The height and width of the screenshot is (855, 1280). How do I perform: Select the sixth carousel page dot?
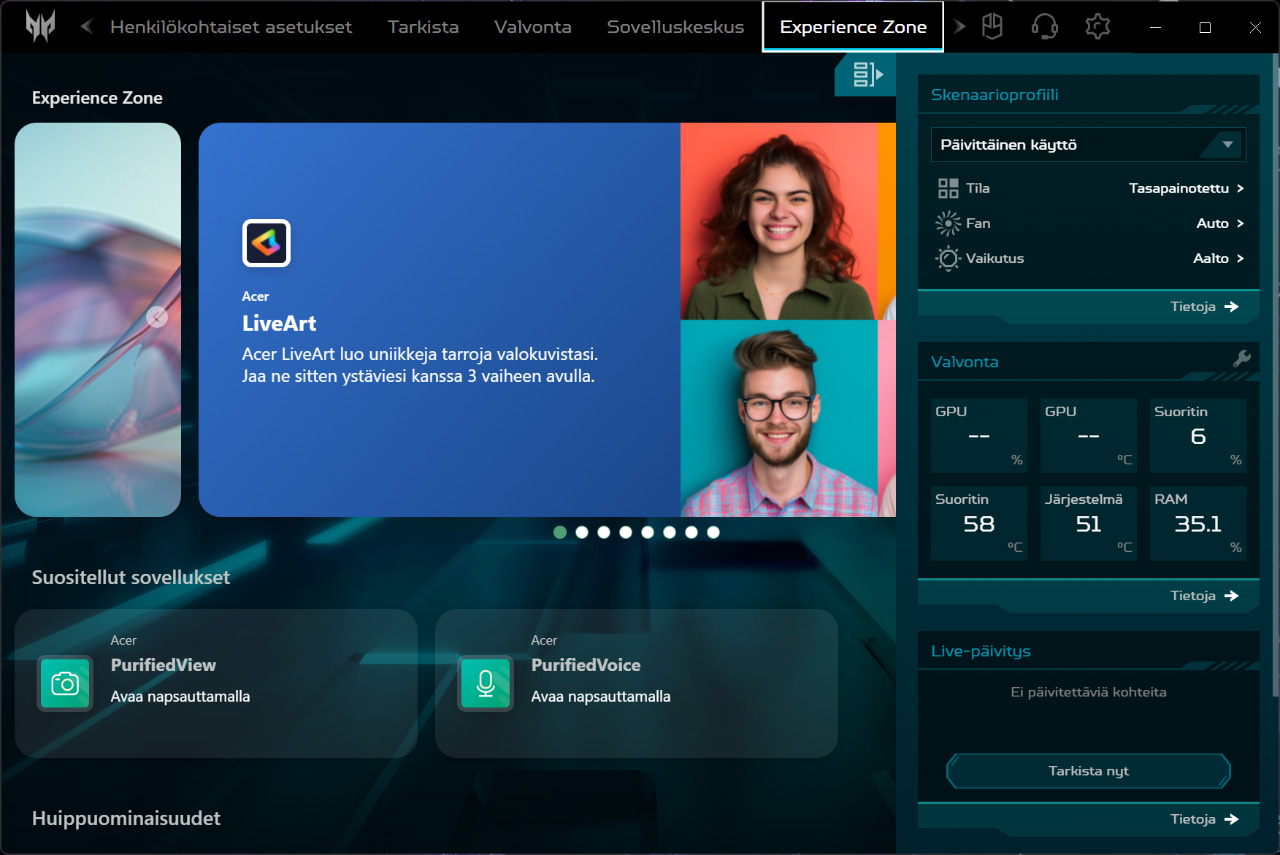click(x=670, y=533)
